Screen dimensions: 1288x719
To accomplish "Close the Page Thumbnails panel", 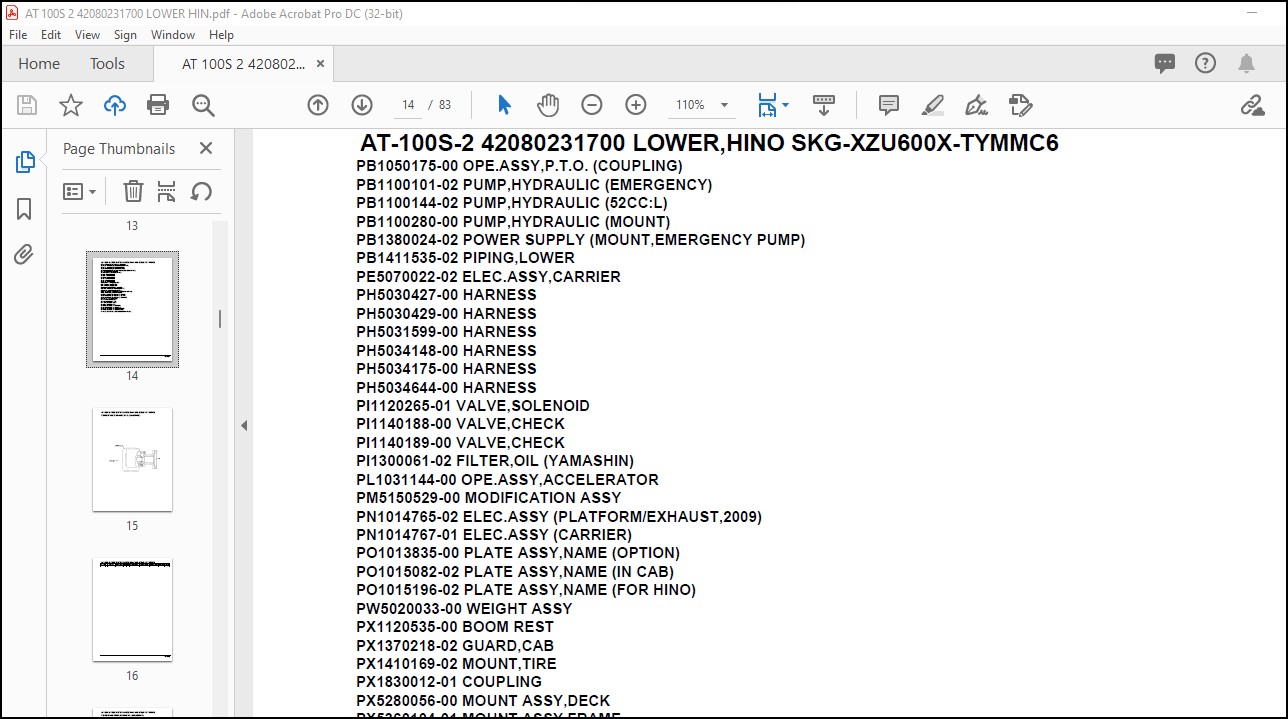I will [206, 148].
